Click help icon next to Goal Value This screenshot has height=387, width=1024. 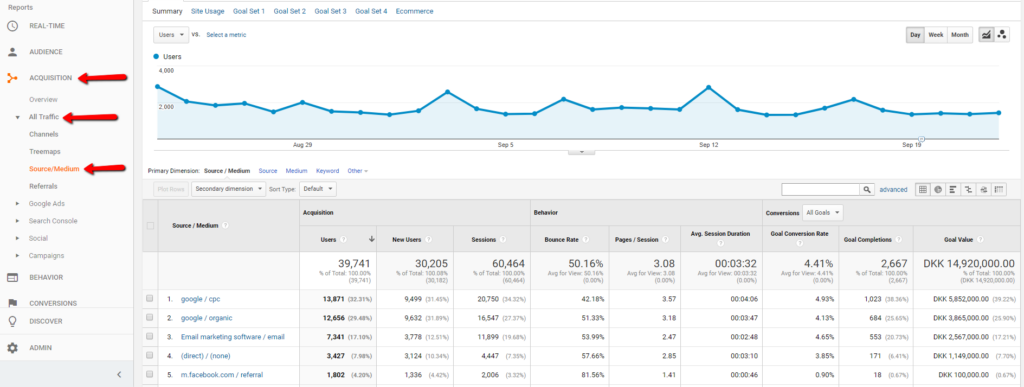click(981, 240)
